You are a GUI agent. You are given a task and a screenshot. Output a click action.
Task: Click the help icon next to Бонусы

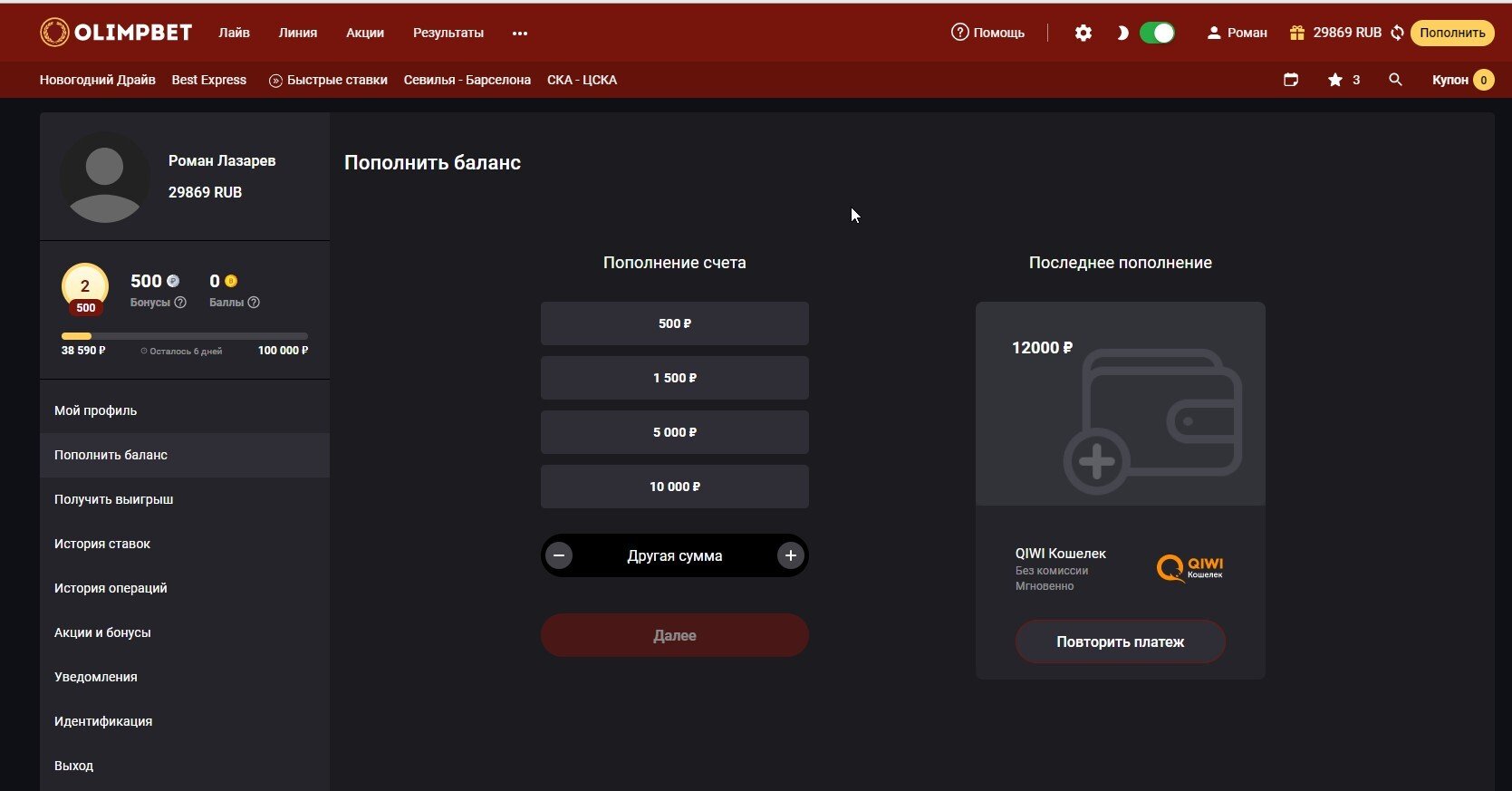(180, 303)
